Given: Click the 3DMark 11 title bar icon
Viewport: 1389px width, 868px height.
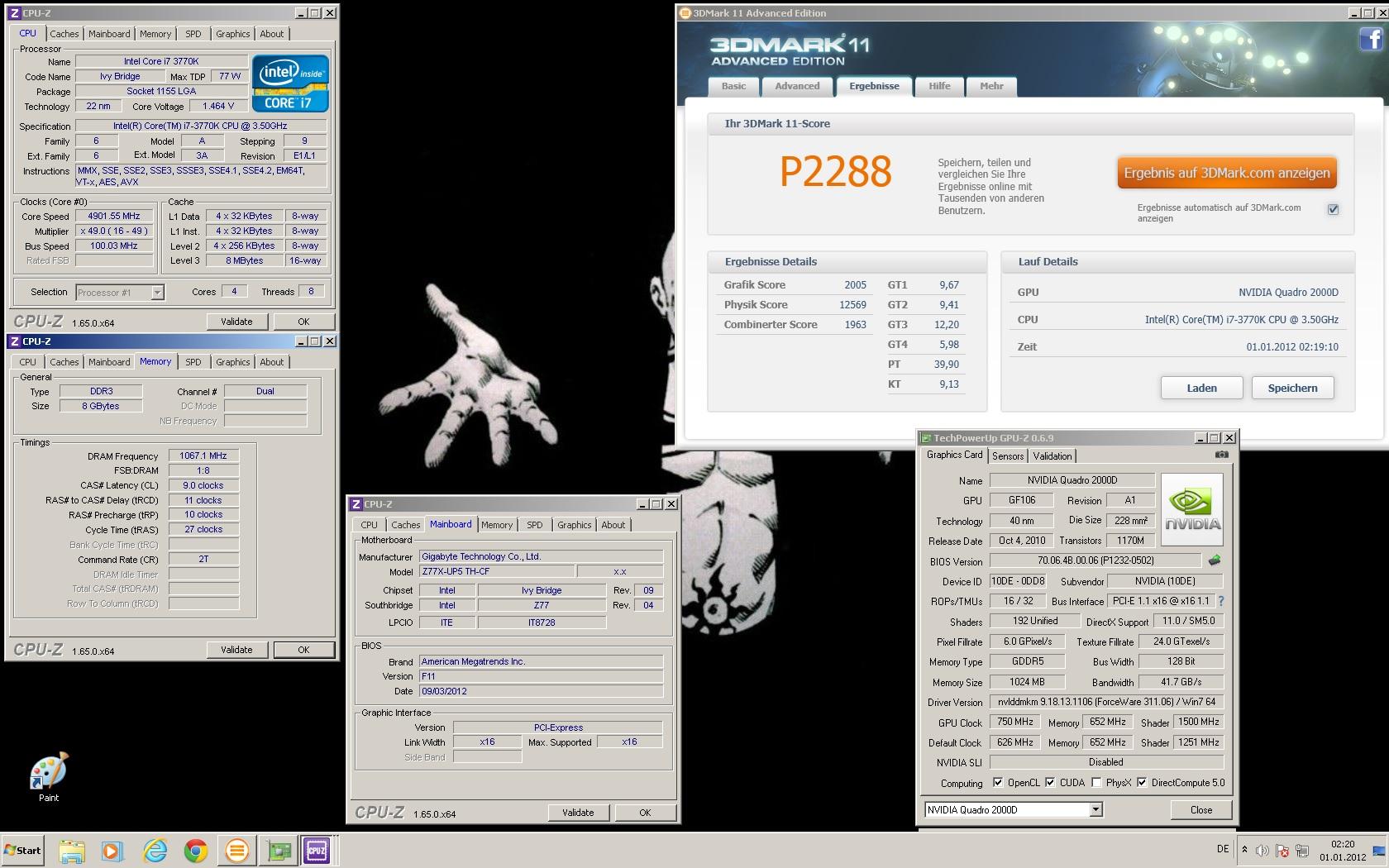Looking at the screenshot, I should tap(685, 13).
